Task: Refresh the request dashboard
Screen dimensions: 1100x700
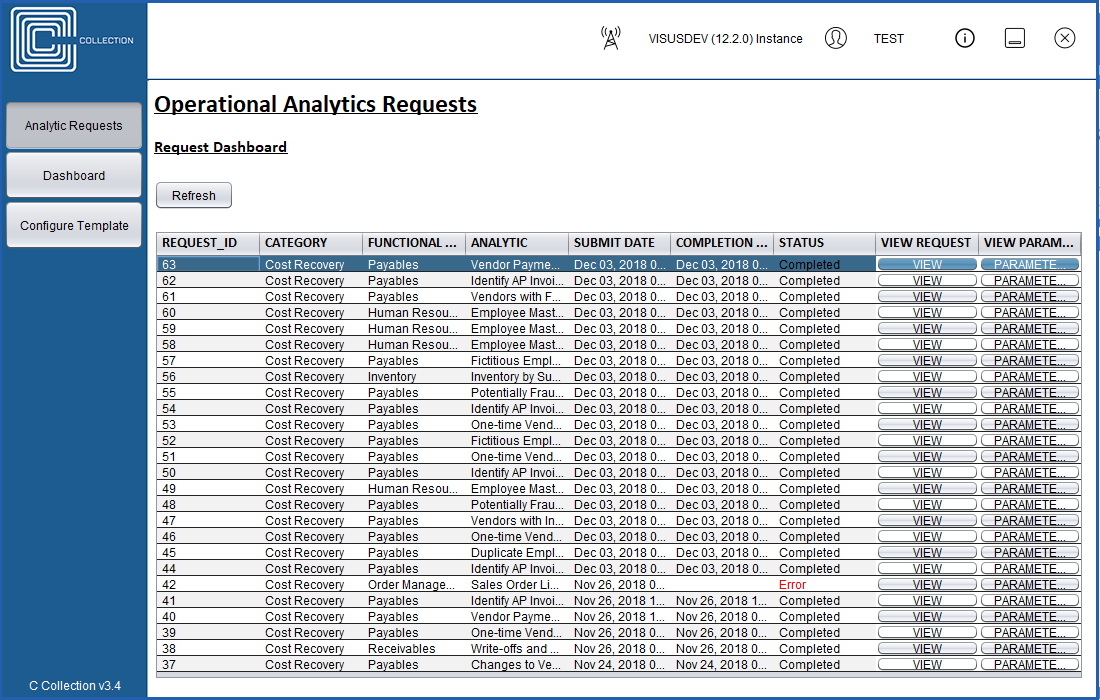Action: tap(194, 196)
